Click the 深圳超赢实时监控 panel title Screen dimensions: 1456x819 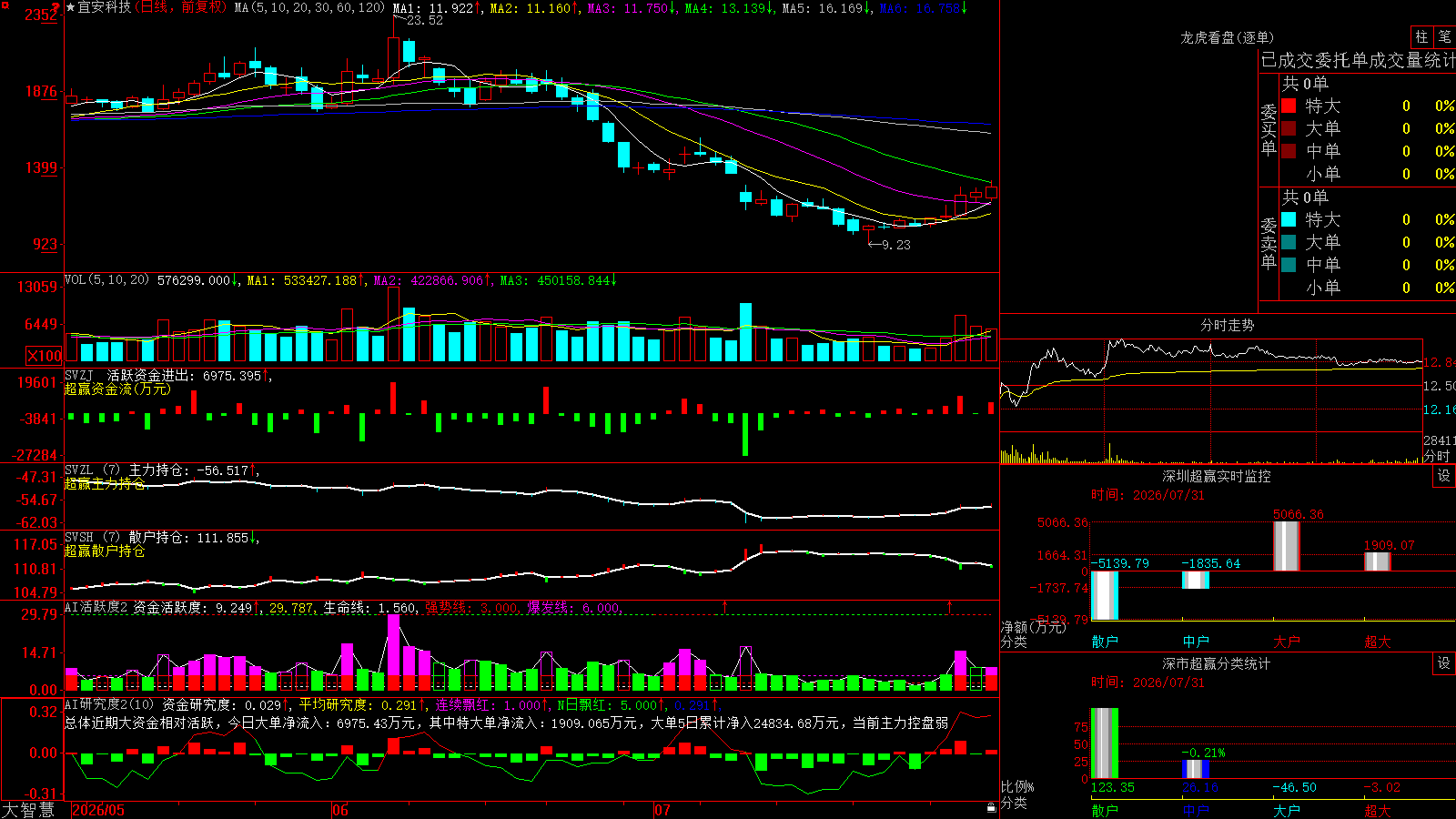1216,476
